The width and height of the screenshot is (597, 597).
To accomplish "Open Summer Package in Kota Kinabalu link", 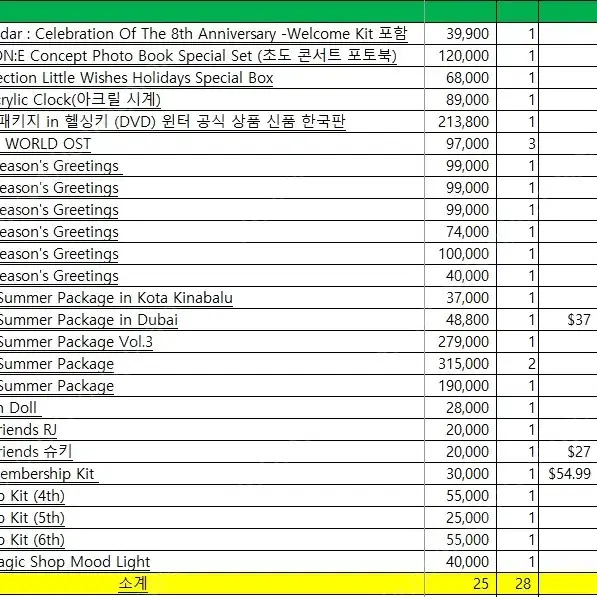I will pos(116,298).
